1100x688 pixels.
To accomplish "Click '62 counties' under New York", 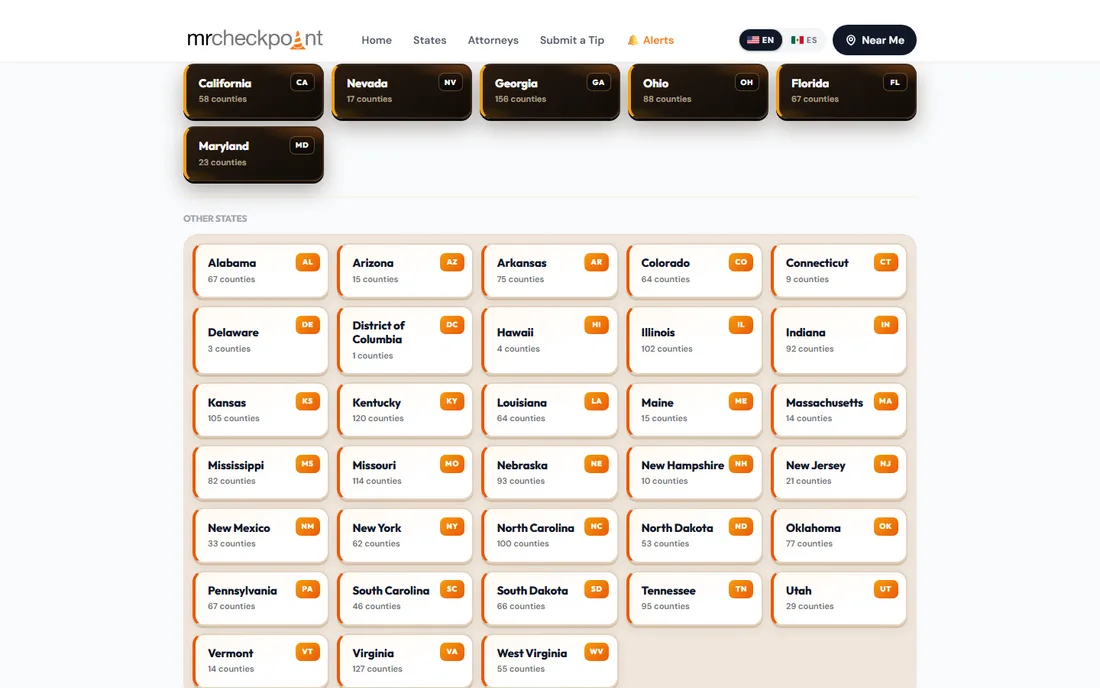I will click(x=376, y=544).
